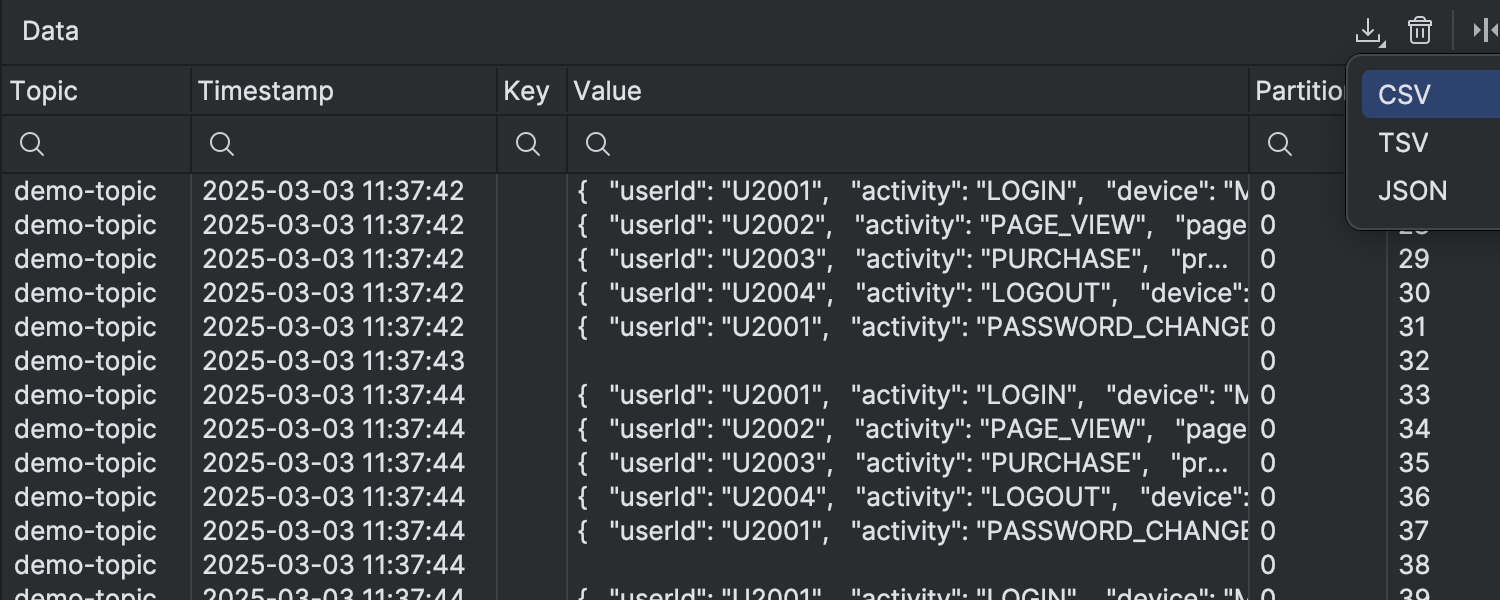Click the Key column header
Image resolution: width=1500 pixels, height=600 pixels.
tap(526, 91)
